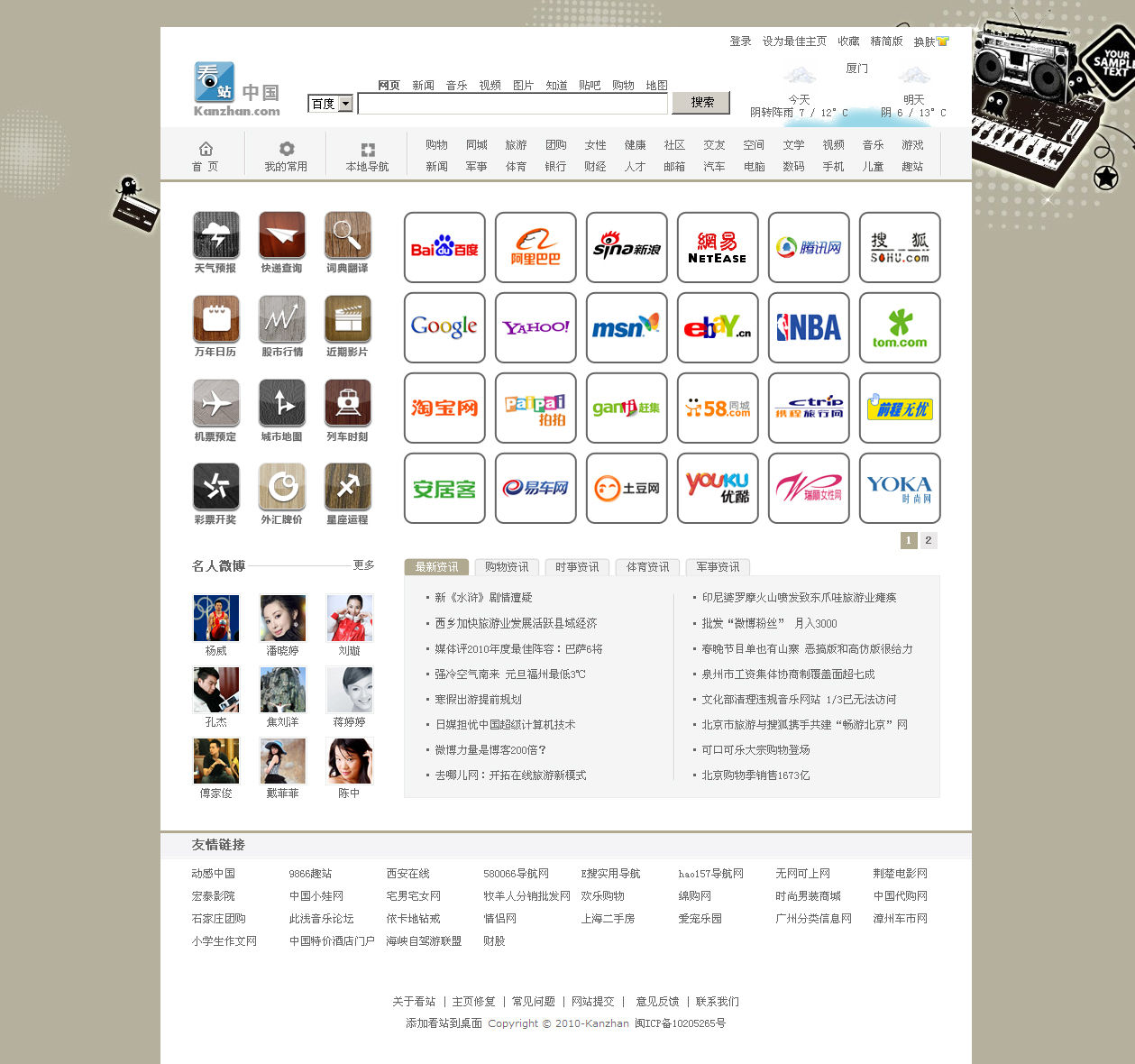Switch to the 时事资讯 tab
1135x1064 pixels.
(577, 566)
